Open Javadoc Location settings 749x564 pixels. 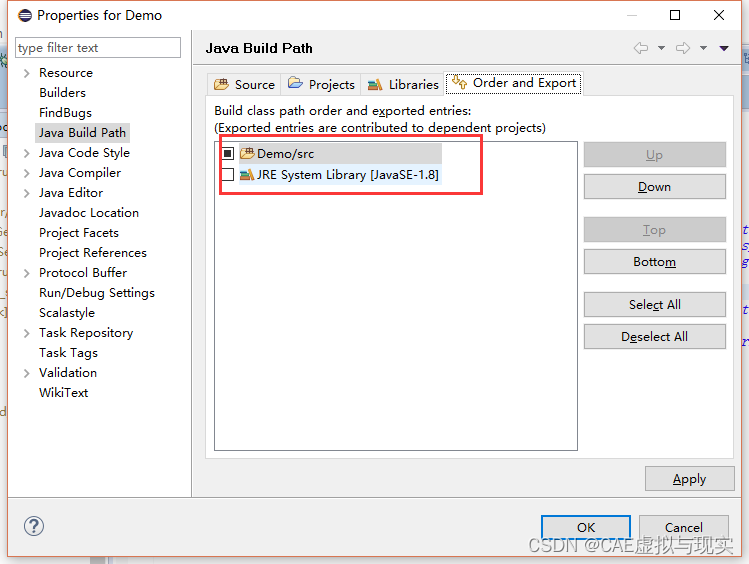[89, 213]
